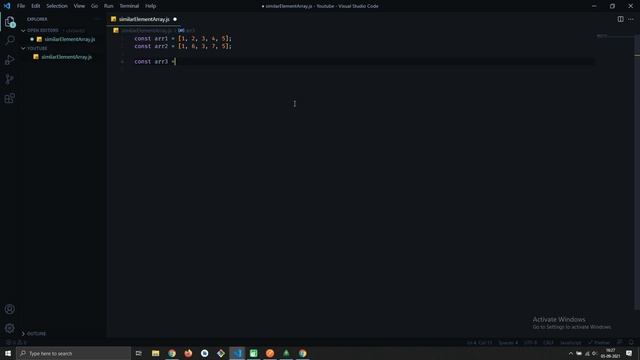Click the green spreadsheet taskbar icon
This screenshot has width=640, height=360.
pyautogui.click(x=253, y=353)
